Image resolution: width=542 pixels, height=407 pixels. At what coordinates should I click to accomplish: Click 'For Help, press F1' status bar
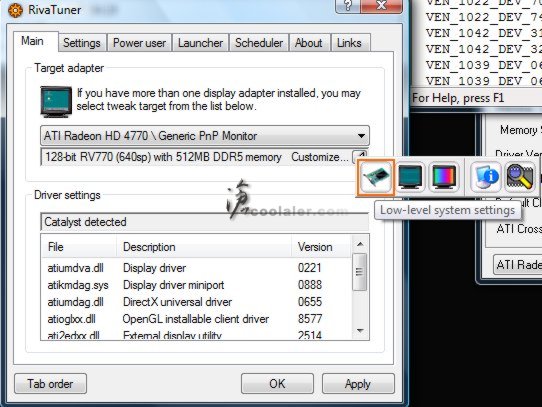coord(458,98)
